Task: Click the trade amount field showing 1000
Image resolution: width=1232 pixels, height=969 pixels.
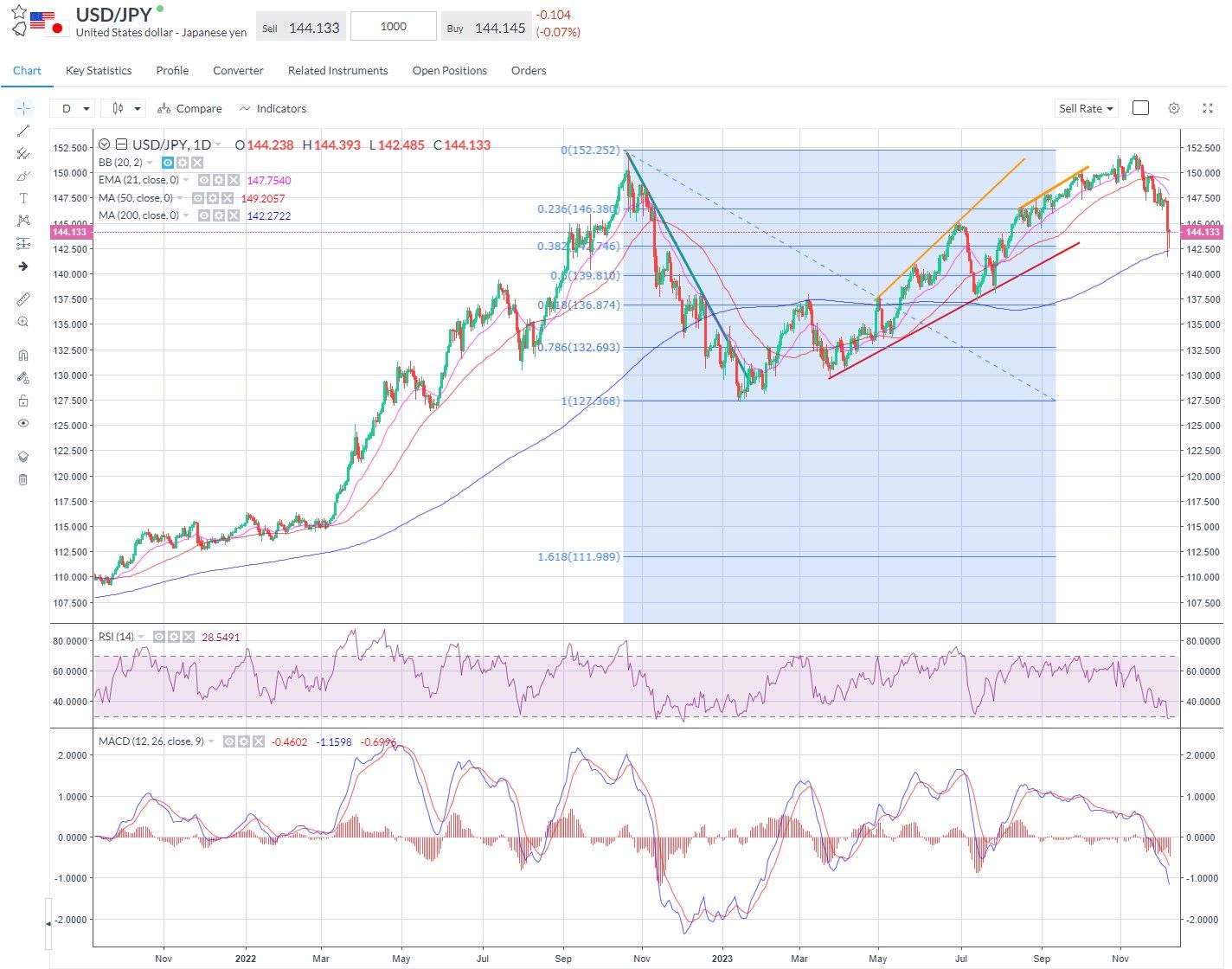Action: click(x=394, y=26)
